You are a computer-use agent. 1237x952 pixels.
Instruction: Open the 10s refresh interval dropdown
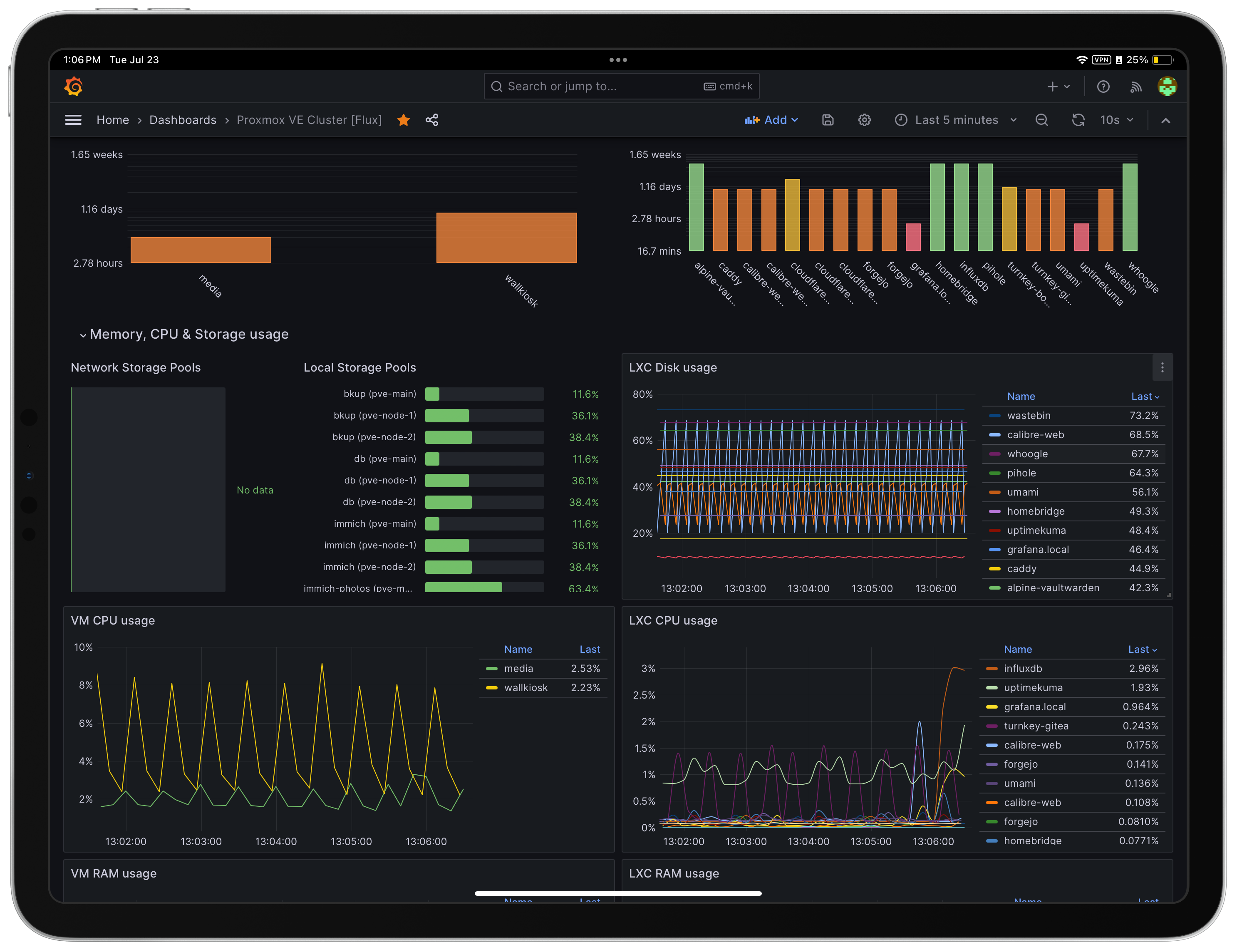click(1116, 120)
